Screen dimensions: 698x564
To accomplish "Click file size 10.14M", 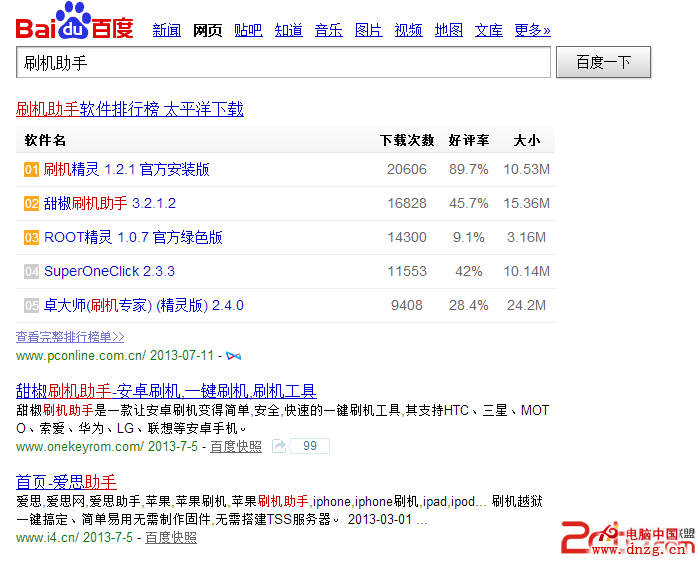I will 527,272.
